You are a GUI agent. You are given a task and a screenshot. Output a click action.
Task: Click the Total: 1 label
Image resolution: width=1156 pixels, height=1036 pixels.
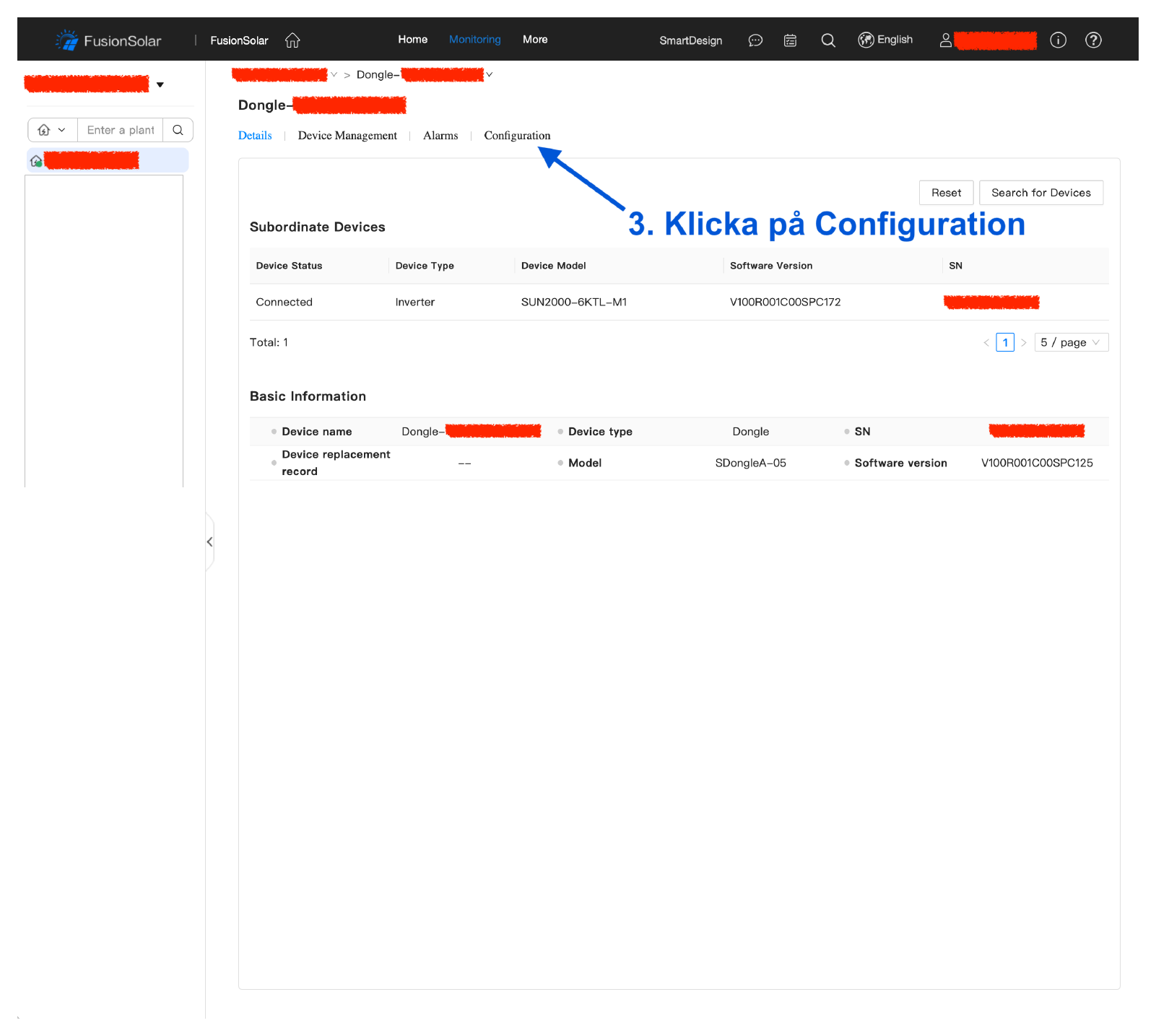point(269,342)
